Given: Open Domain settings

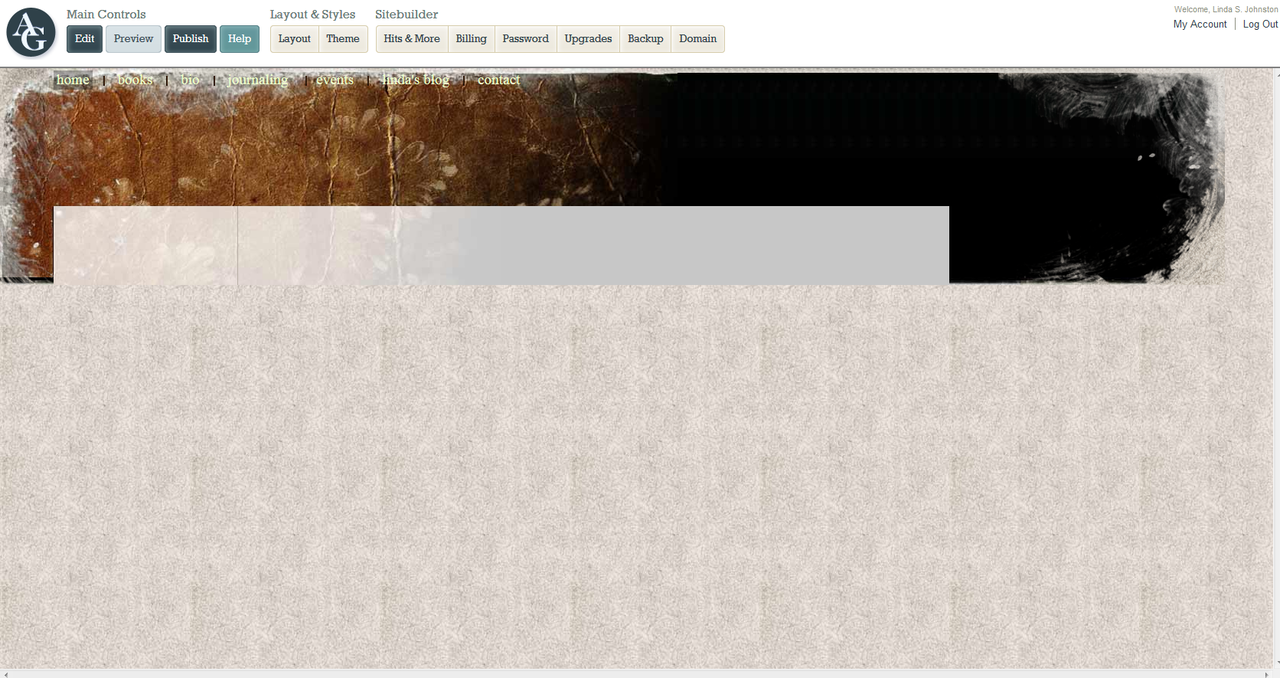Looking at the screenshot, I should 698,39.
